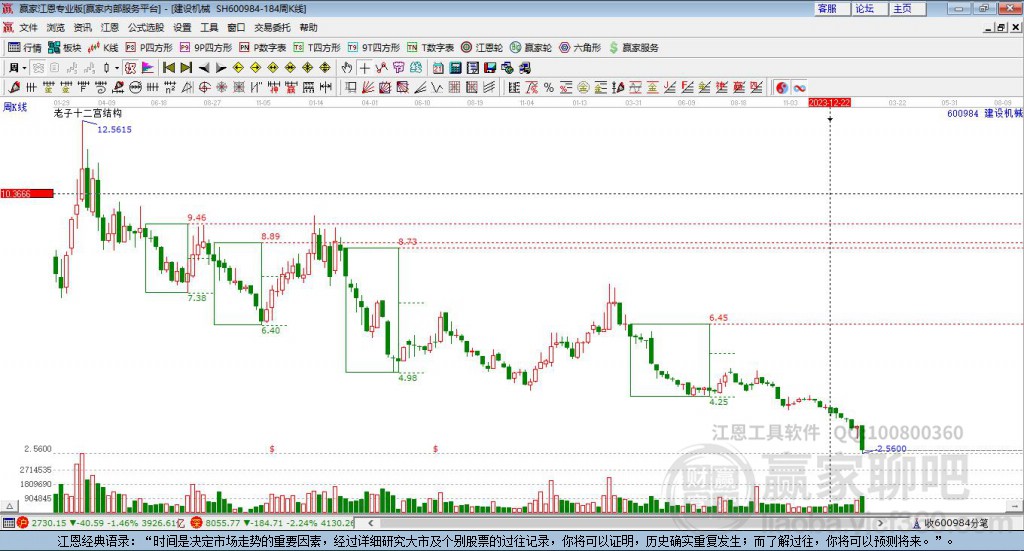
Task: Click the 周K线 chart label
Action: [14, 107]
